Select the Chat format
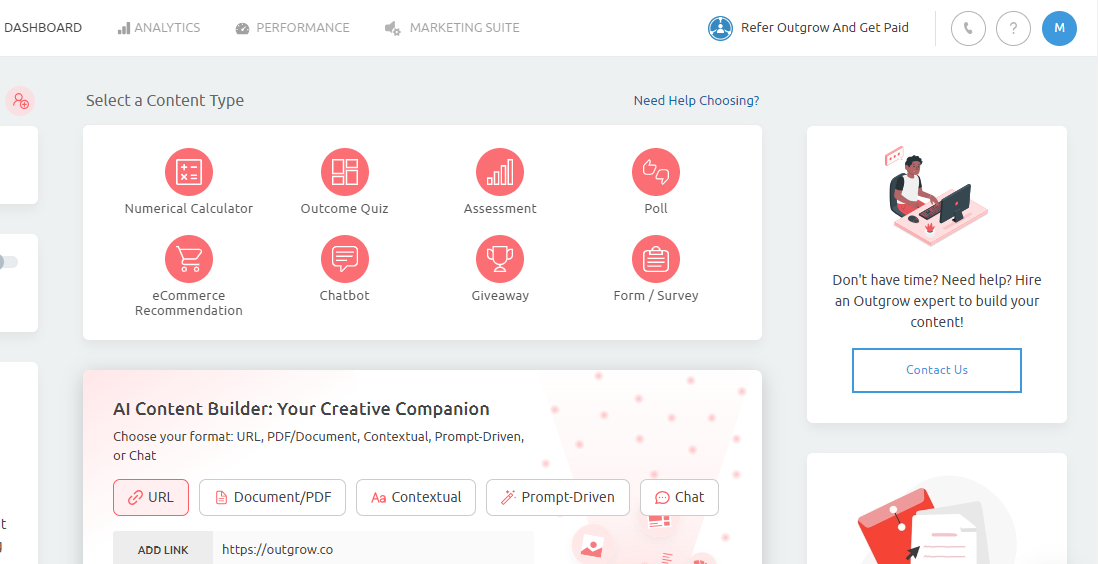 pyautogui.click(x=679, y=497)
